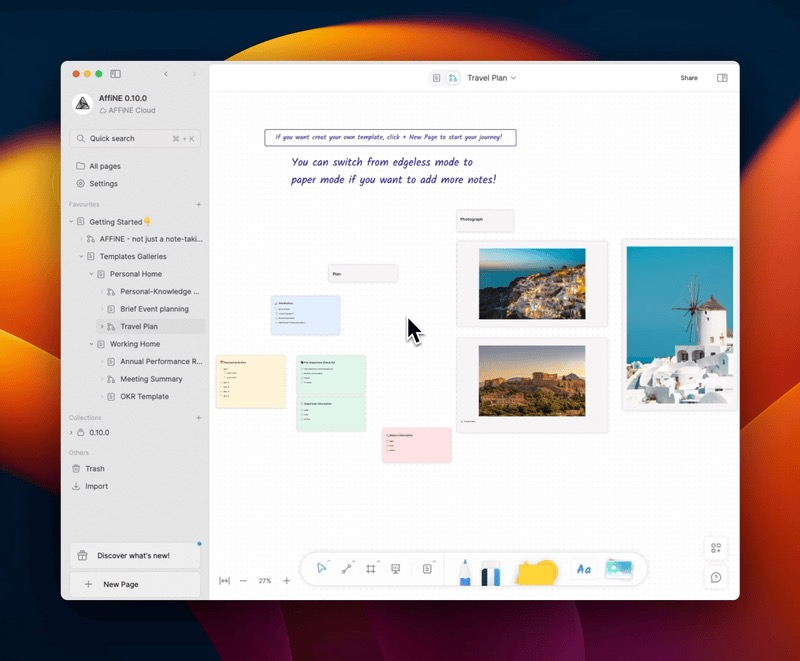Expand the AFFiNE - not just a note-taking item

coord(81,239)
